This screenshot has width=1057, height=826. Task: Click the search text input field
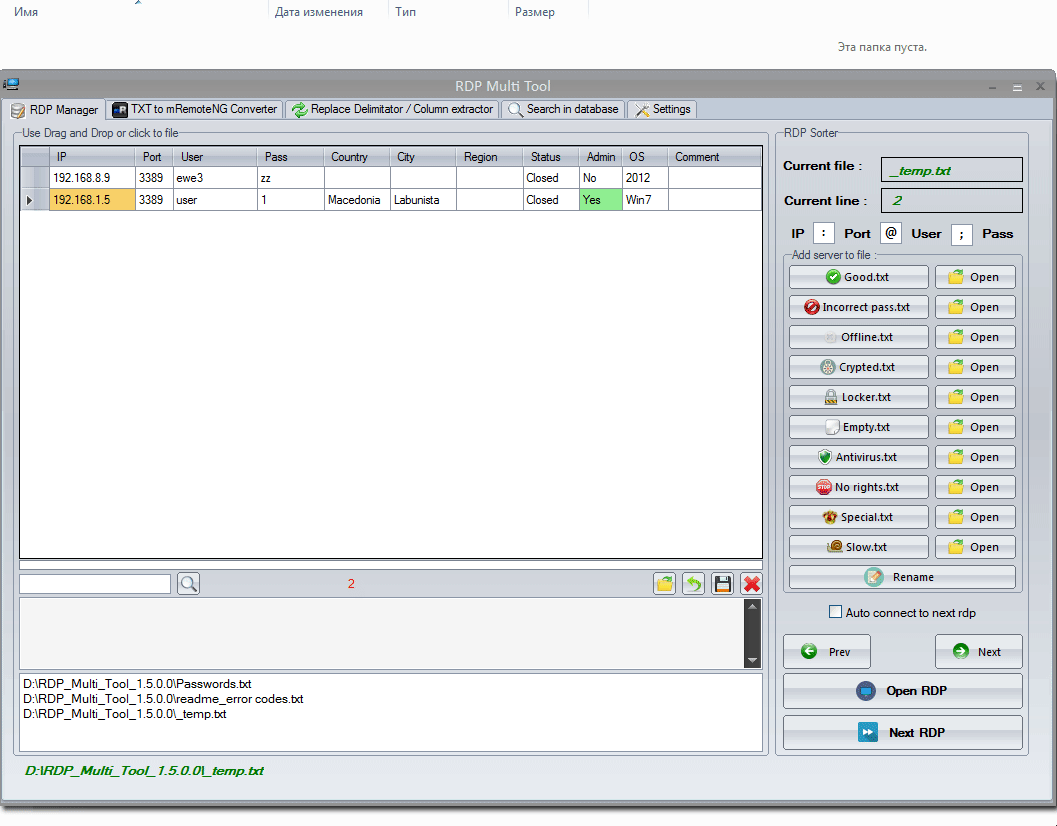tap(95, 584)
